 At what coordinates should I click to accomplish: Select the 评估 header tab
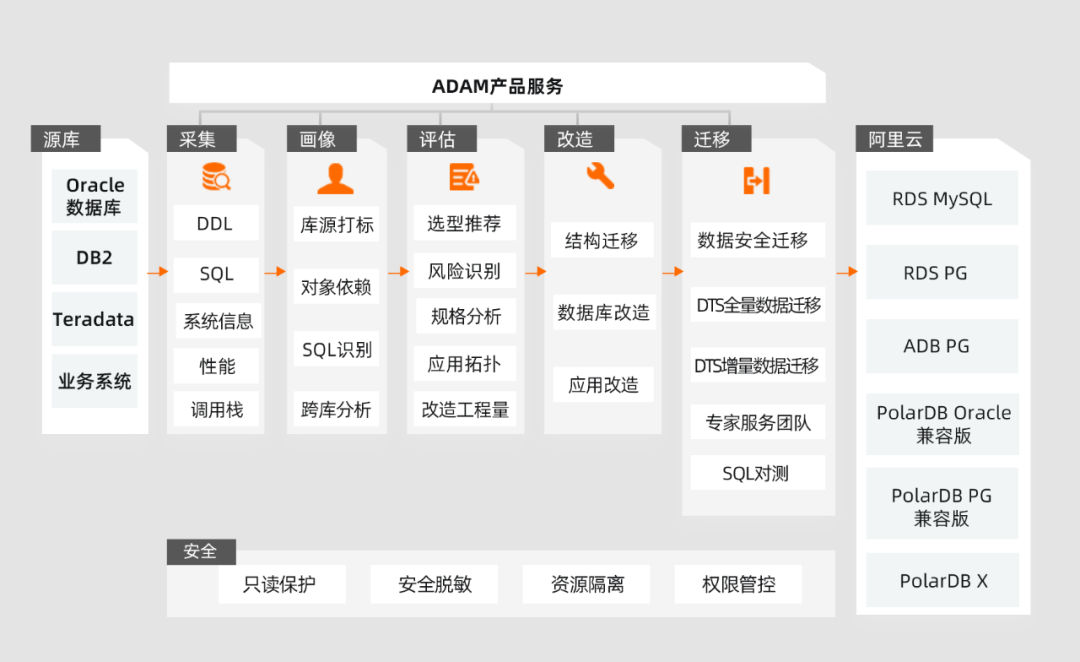pyautogui.click(x=442, y=138)
